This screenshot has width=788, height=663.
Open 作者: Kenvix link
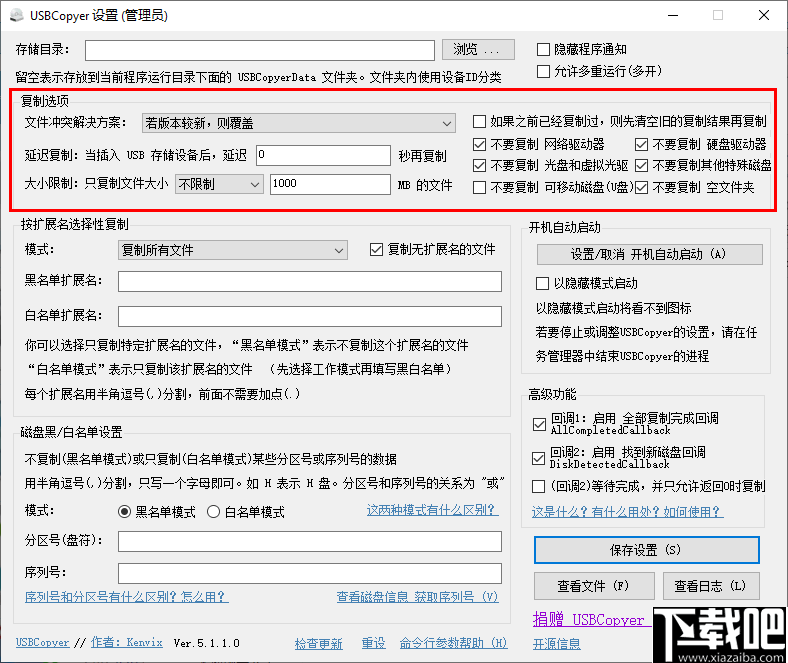pos(127,643)
